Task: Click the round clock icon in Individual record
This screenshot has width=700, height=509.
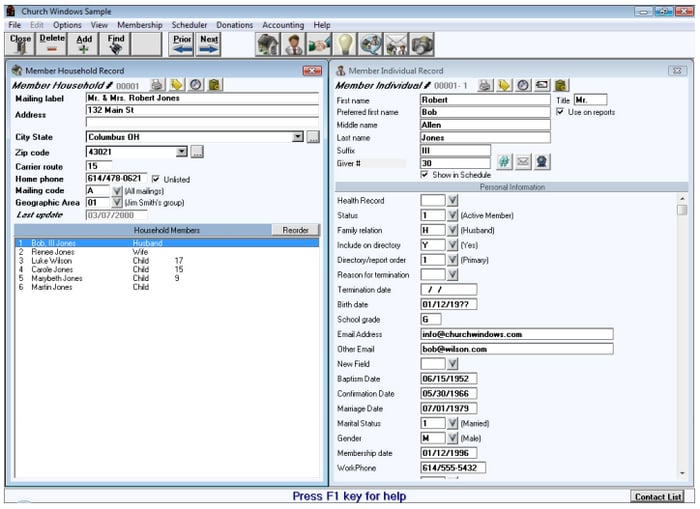Action: pos(523,85)
